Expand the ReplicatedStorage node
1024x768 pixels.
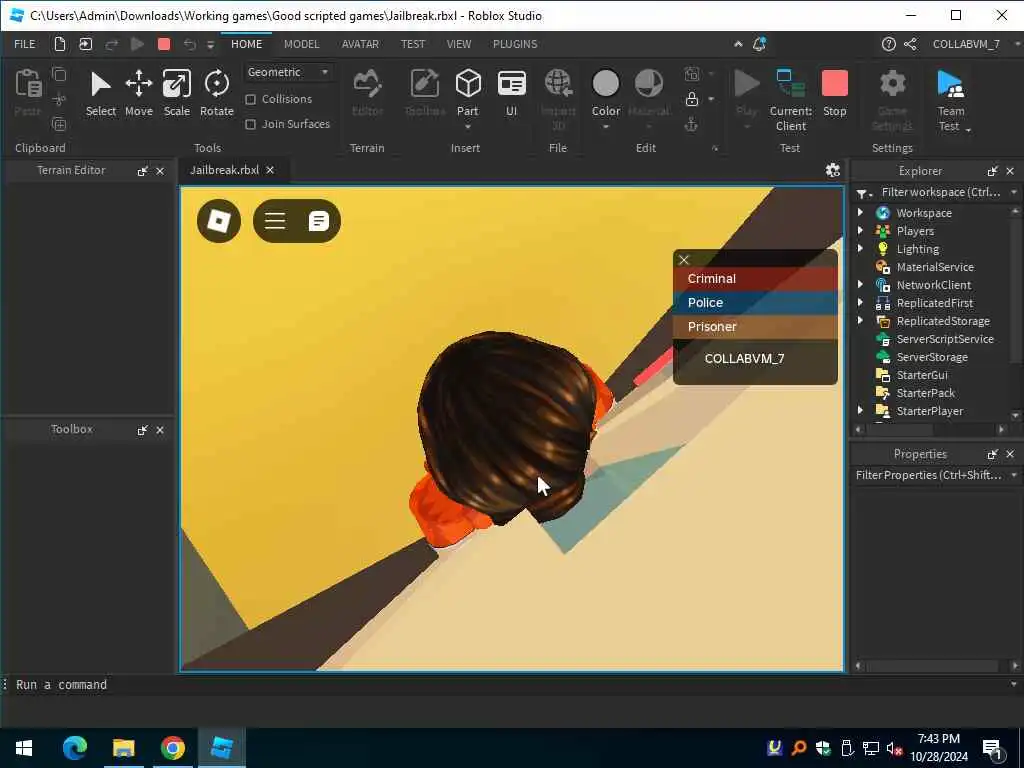860,321
